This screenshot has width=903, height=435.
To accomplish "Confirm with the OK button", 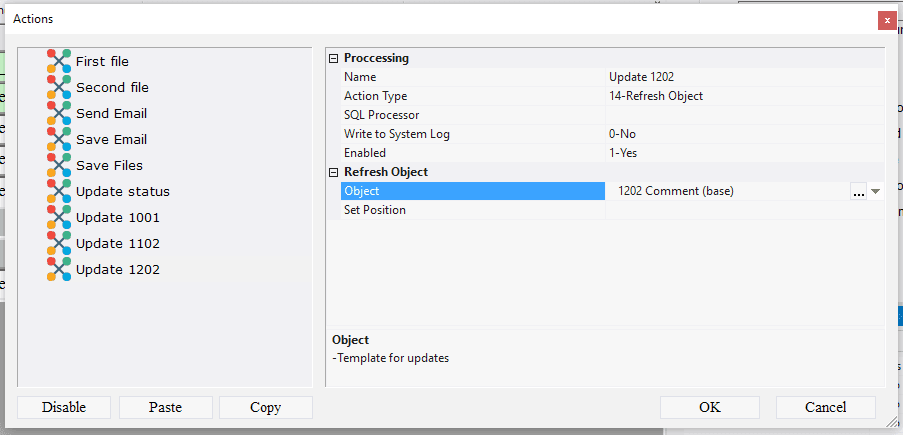I will point(709,407).
